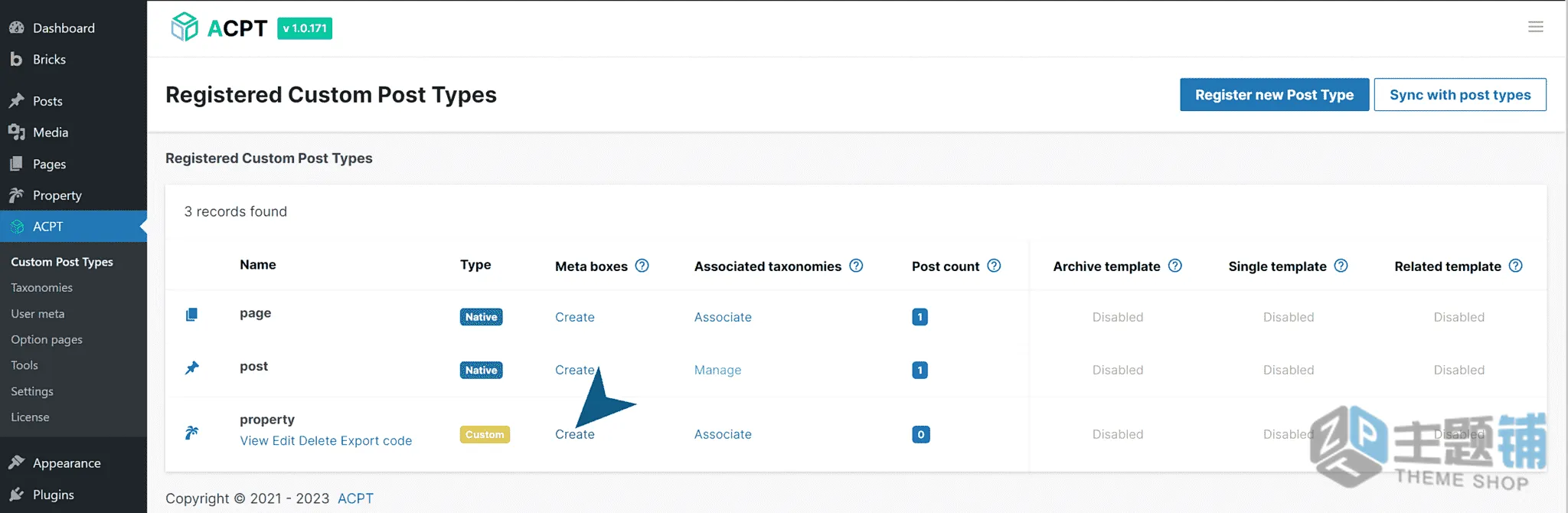Click '3 records found' text
The width and height of the screenshot is (1568, 513).
point(236,211)
